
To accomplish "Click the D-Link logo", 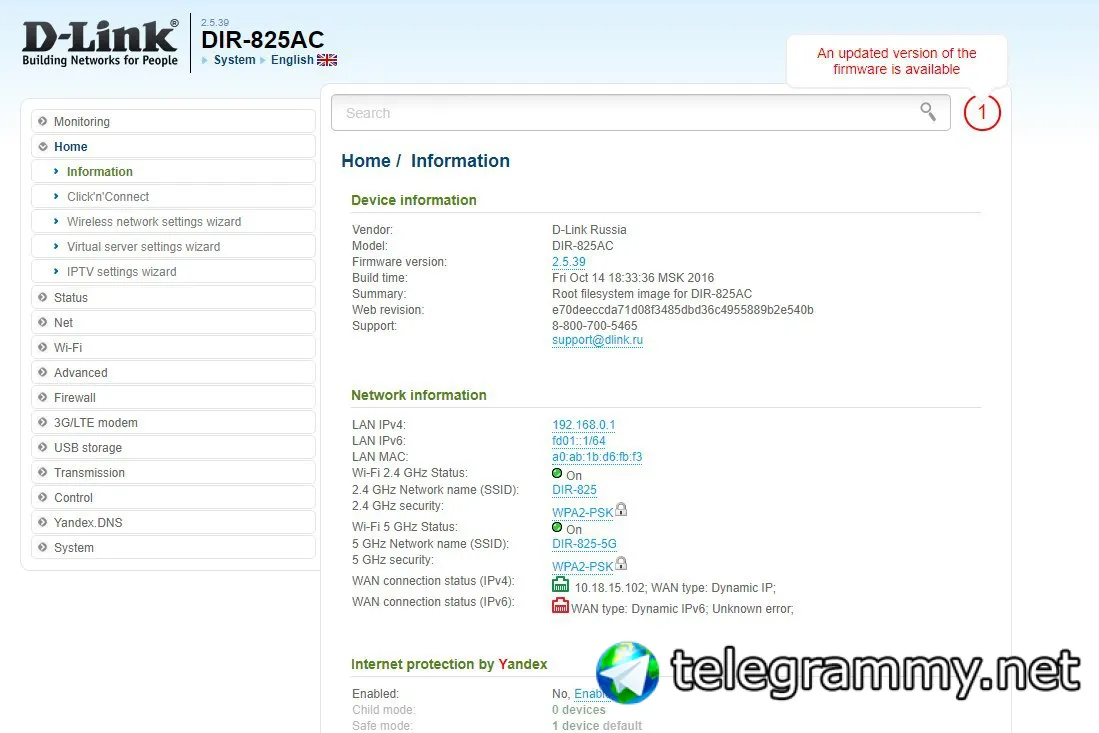I will pos(100,43).
